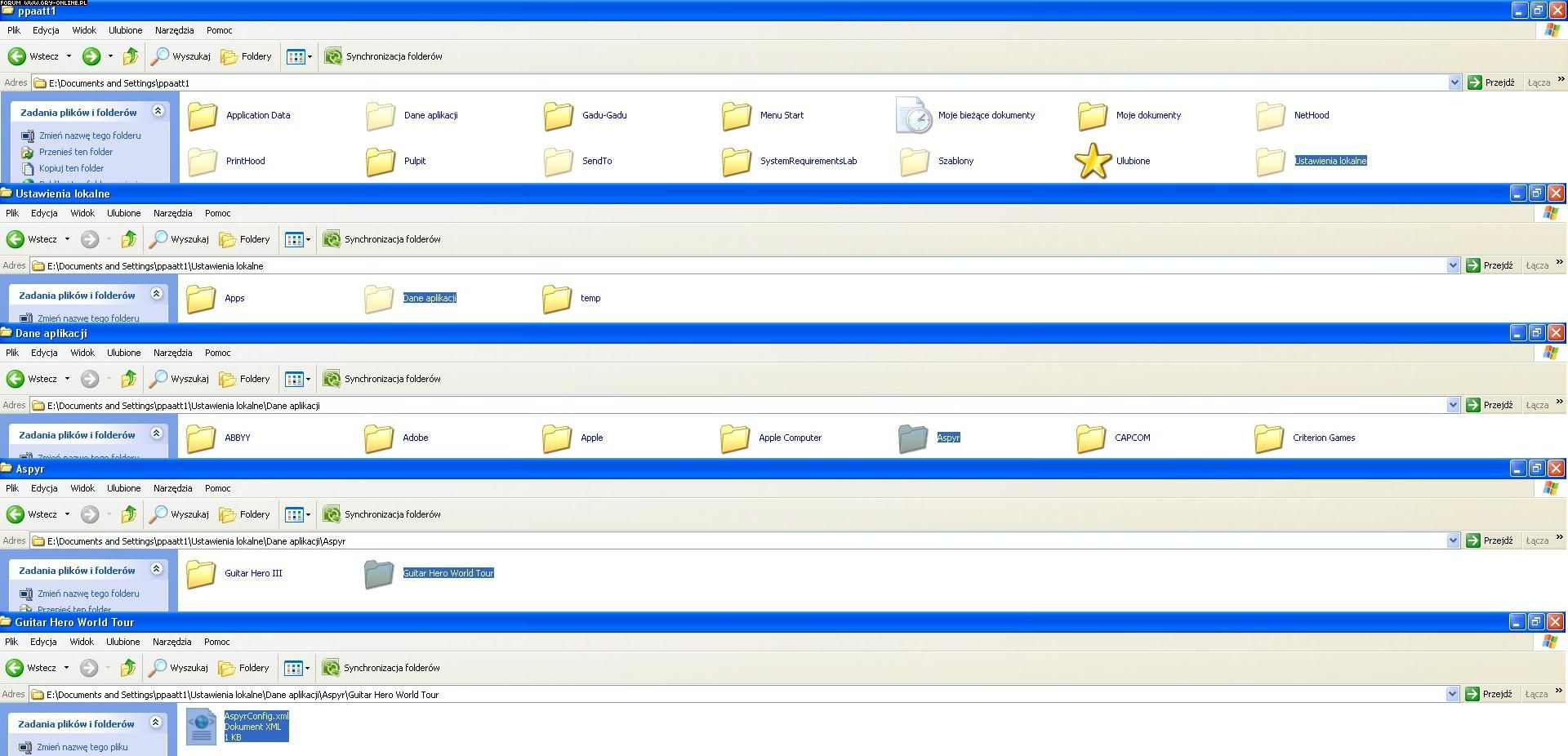The height and width of the screenshot is (756, 1568).
Task: Click Synchronizacja folderów in Guitar Hero World Tour
Action: pyautogui.click(x=381, y=668)
